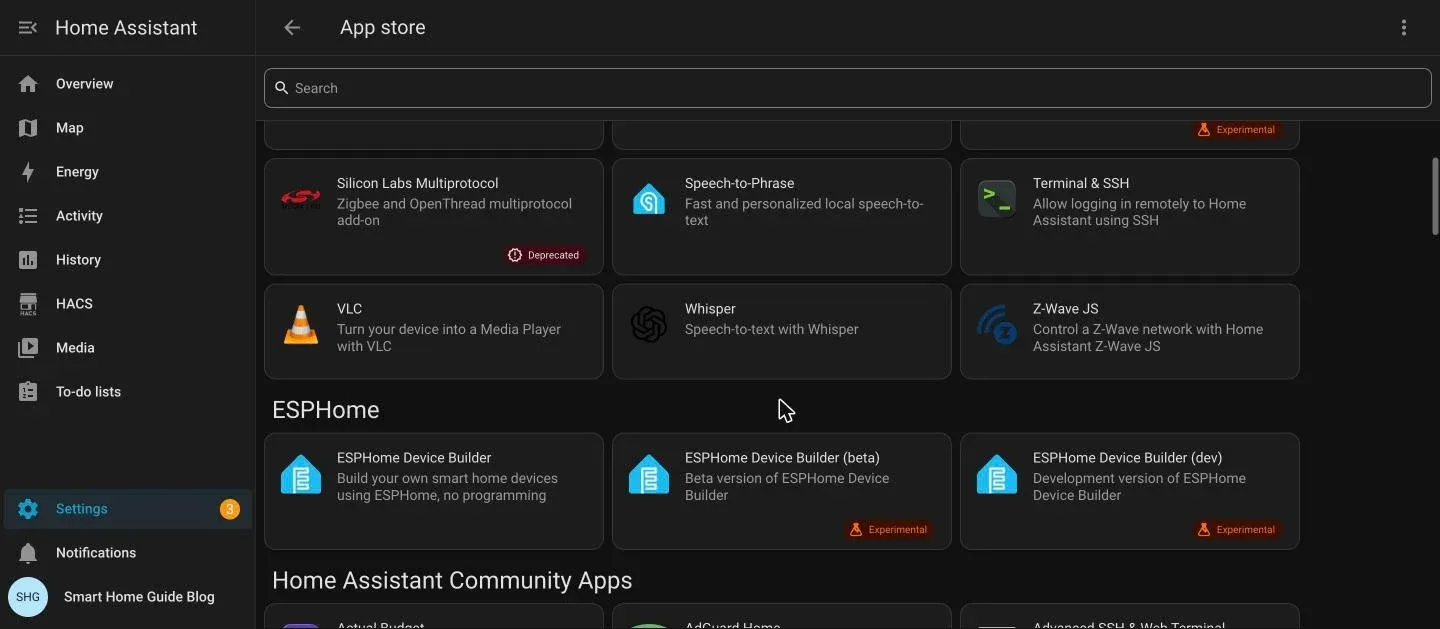Screen dimensions: 1440x629
Task: Click the Home Assistant sidebar title
Action: pos(126,28)
